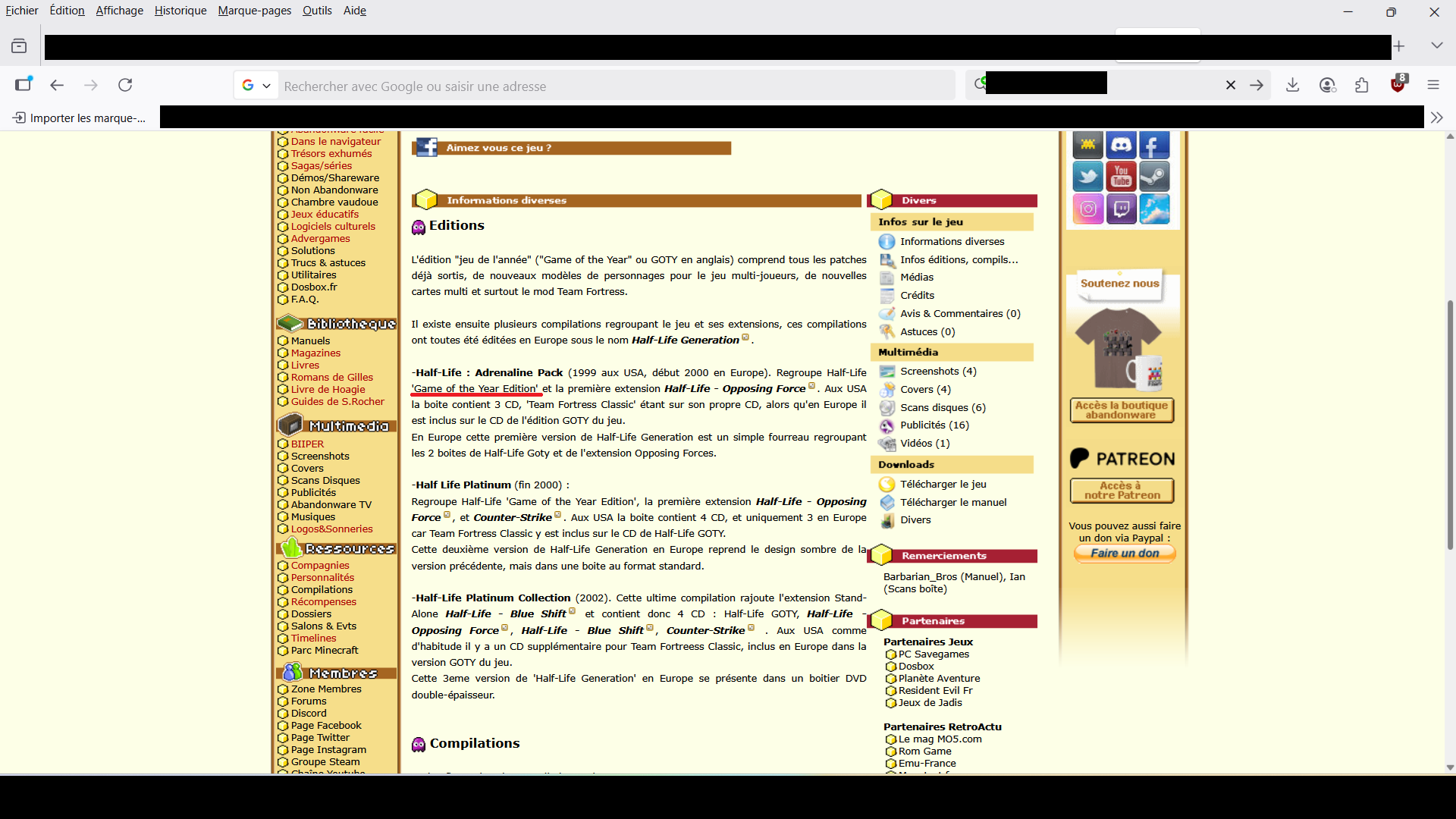Click Importer les marque-pages bookmark
This screenshot has height=819, width=1456.
coord(80,118)
